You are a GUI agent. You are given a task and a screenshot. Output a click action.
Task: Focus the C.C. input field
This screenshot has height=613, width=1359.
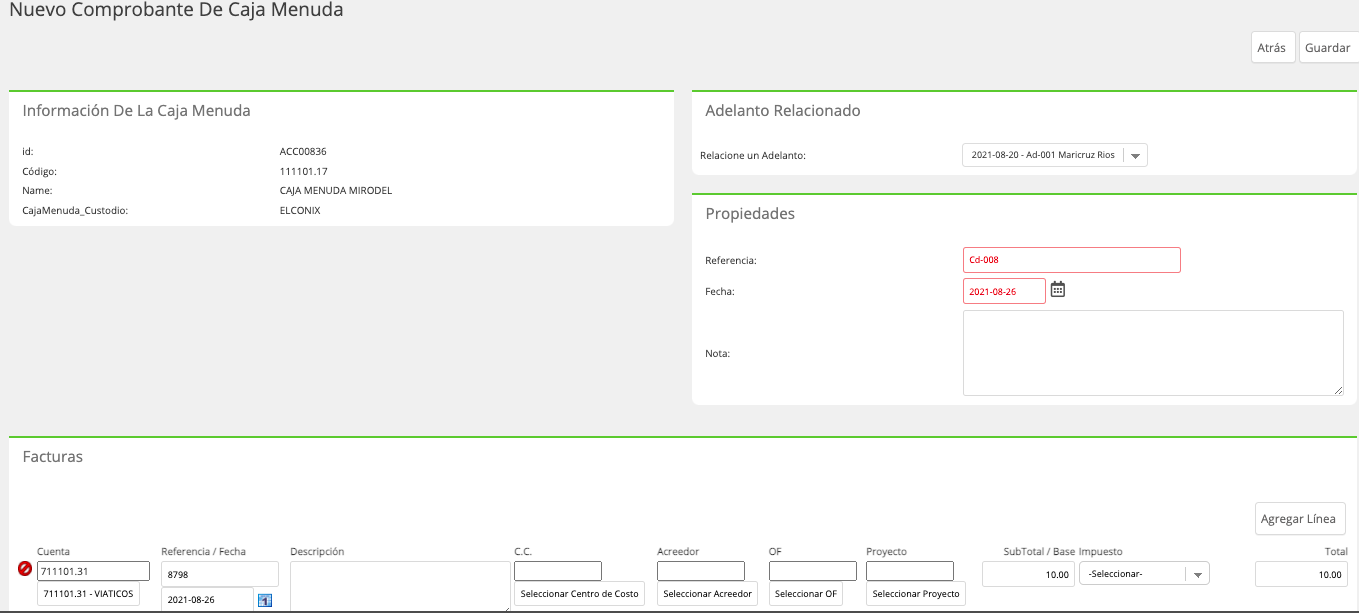[558, 571]
